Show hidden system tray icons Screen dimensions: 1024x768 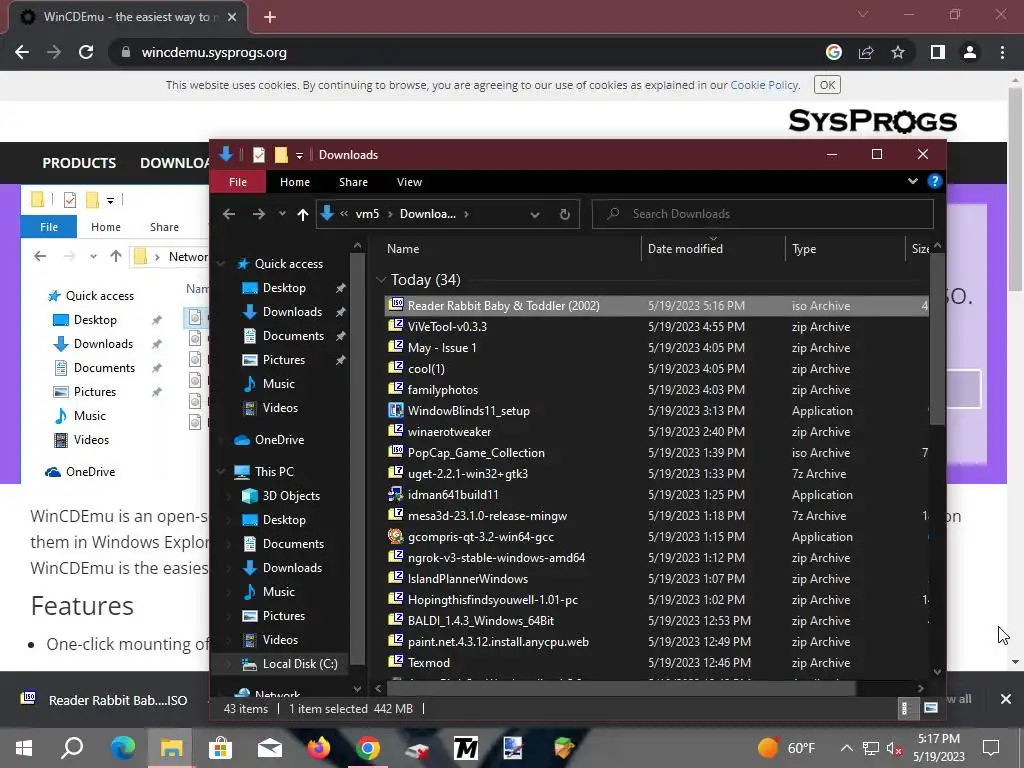846,748
